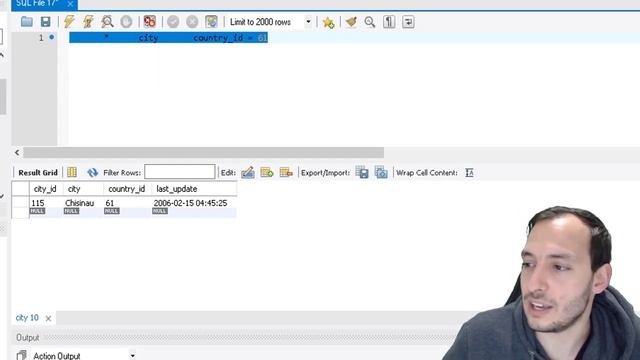Close the city 10 result tab
This screenshot has width=640, height=360.
(x=48, y=318)
